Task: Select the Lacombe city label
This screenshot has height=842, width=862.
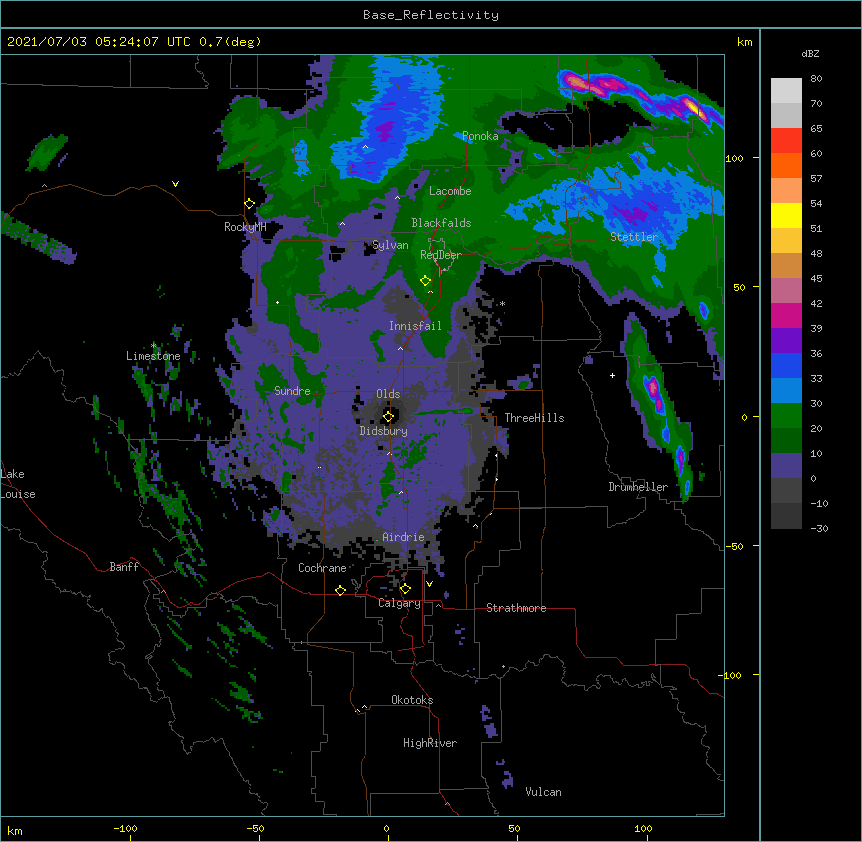Action: [450, 191]
